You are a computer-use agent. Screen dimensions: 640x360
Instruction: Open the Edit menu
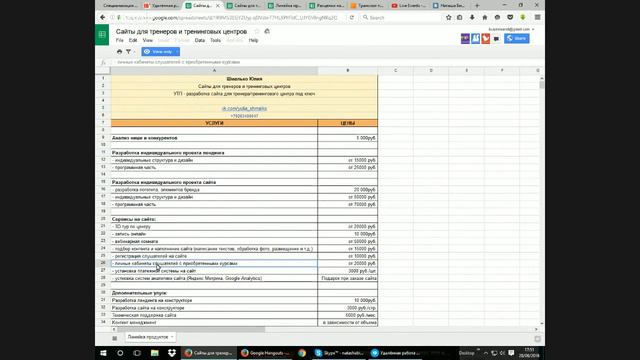(x=133, y=40)
